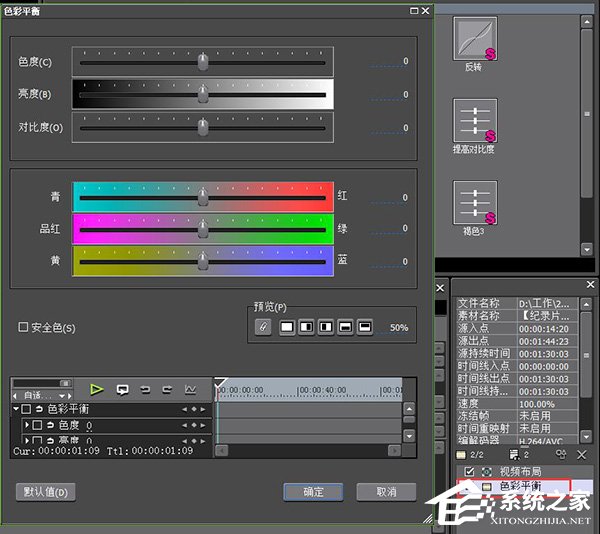Click the graph curve icon in keyframe toolbar
Image resolution: width=600 pixels, height=534 pixels.
(x=191, y=389)
